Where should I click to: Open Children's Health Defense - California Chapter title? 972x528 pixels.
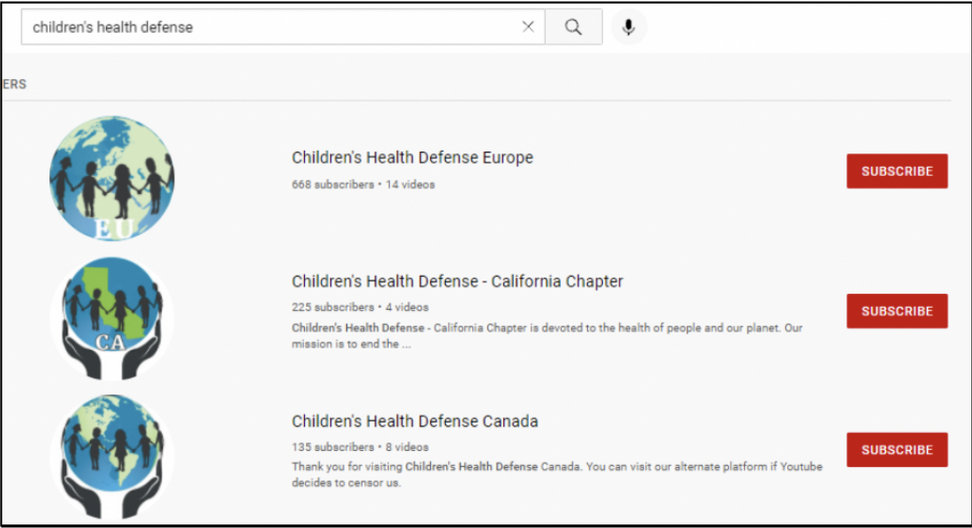tap(457, 281)
